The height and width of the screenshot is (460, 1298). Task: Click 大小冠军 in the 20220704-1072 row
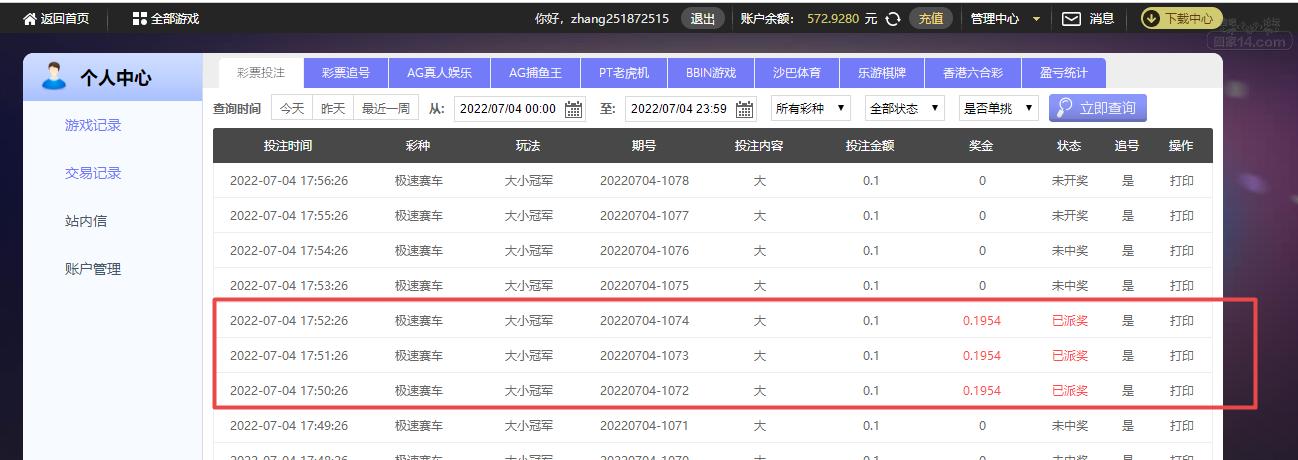[x=528, y=391]
